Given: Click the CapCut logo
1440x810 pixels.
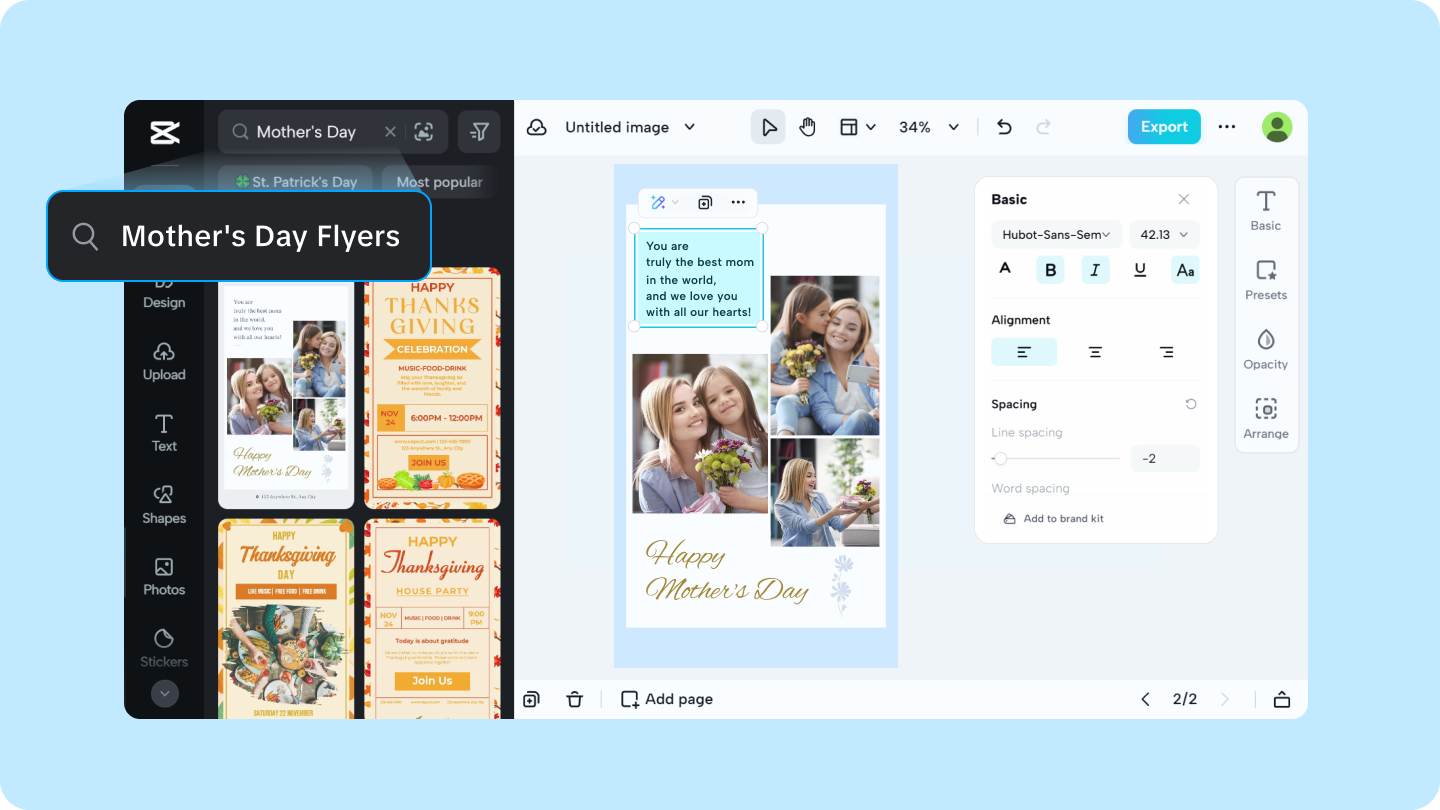Looking at the screenshot, I should click(x=164, y=132).
